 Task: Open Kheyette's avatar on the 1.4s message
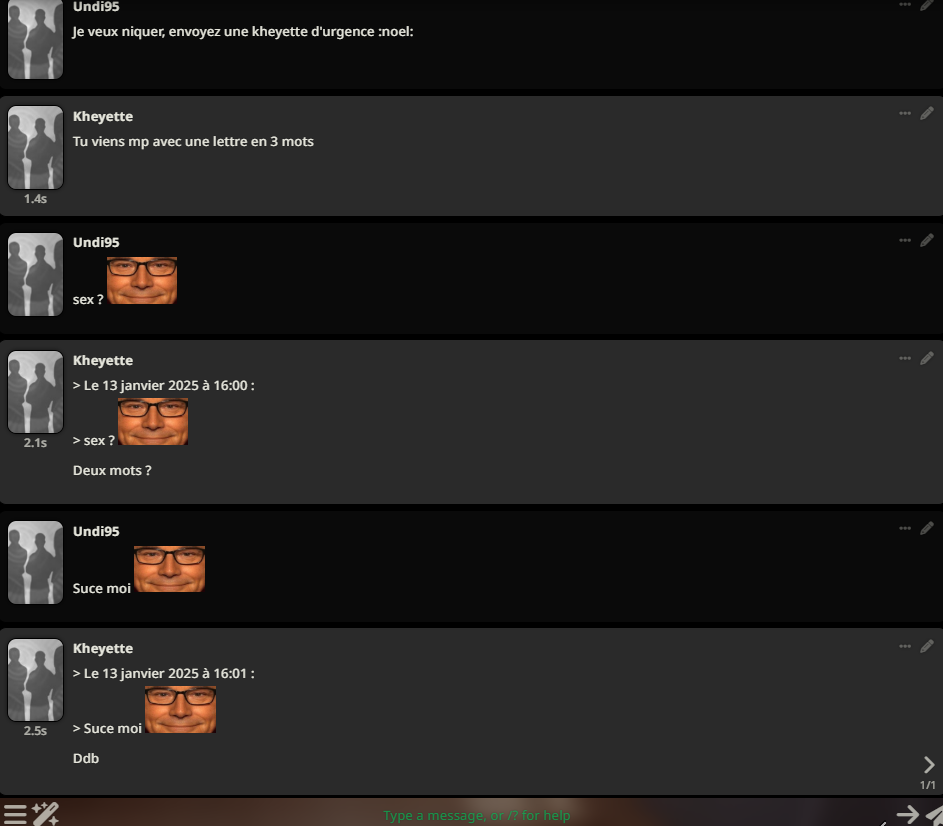point(35,147)
